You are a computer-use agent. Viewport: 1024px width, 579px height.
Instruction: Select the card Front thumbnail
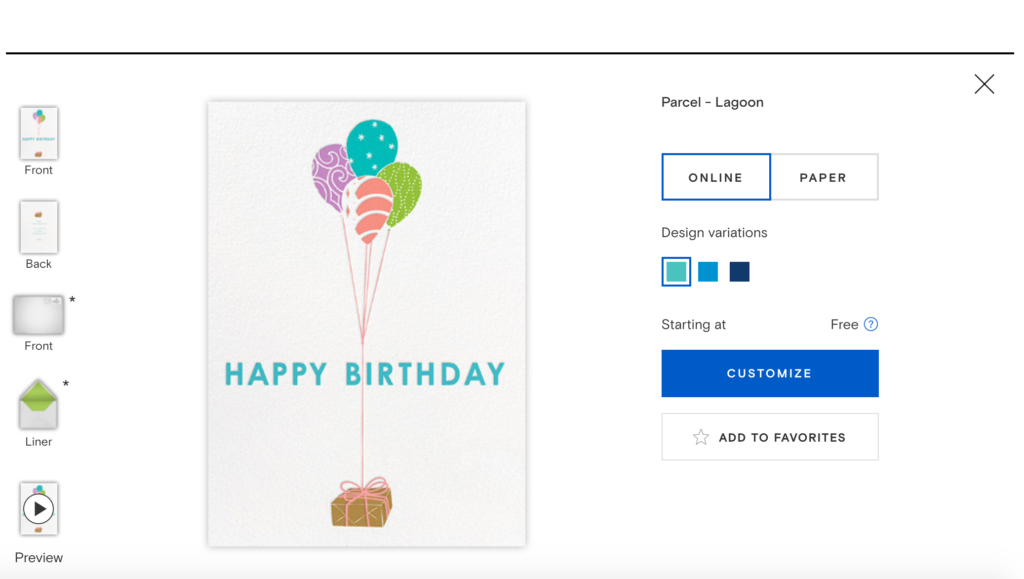39,133
